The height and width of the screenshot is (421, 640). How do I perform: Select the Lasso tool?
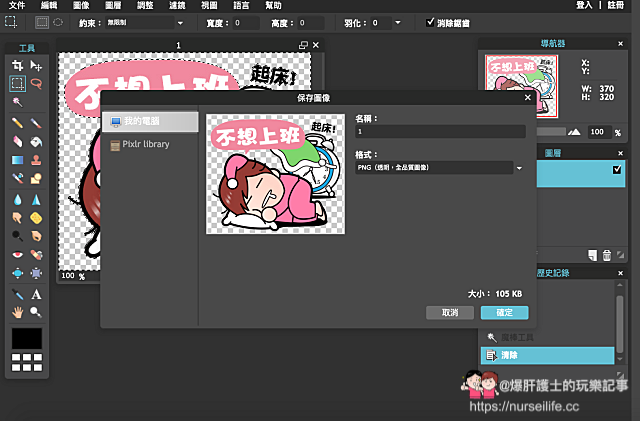point(36,84)
